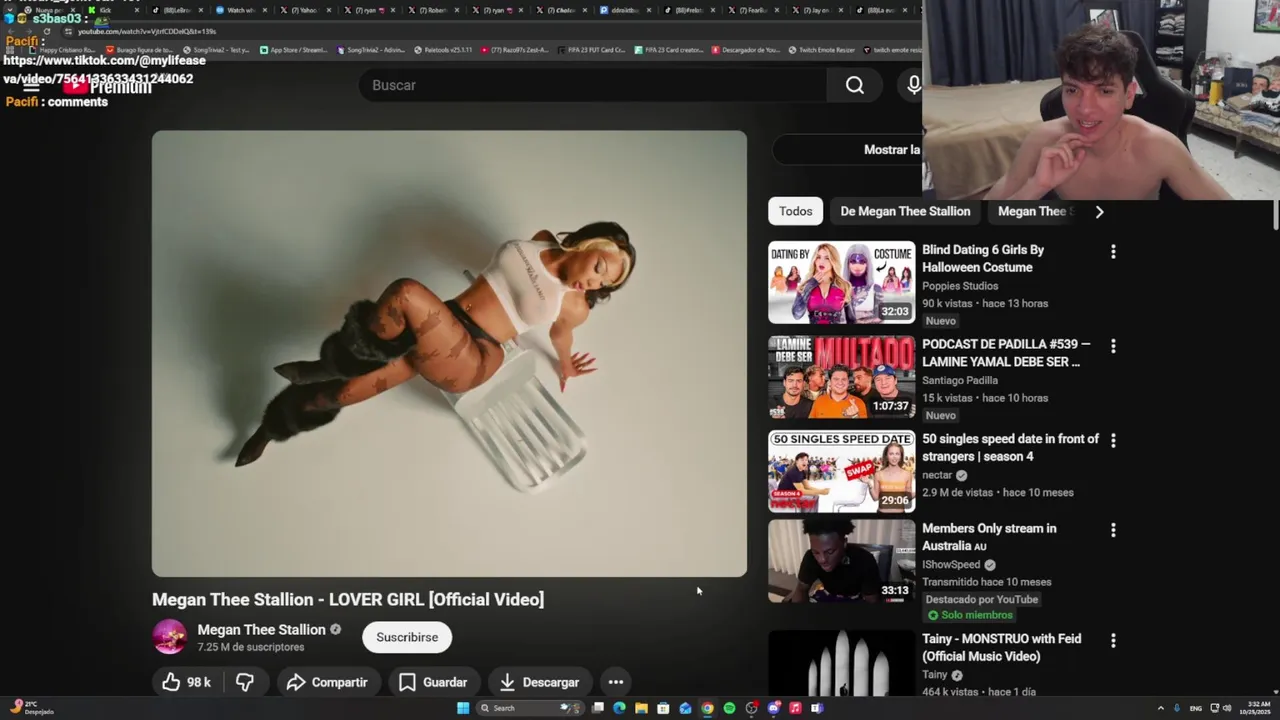Open File Explorer from taskbar
This screenshot has height=720, width=1280.
[641, 708]
